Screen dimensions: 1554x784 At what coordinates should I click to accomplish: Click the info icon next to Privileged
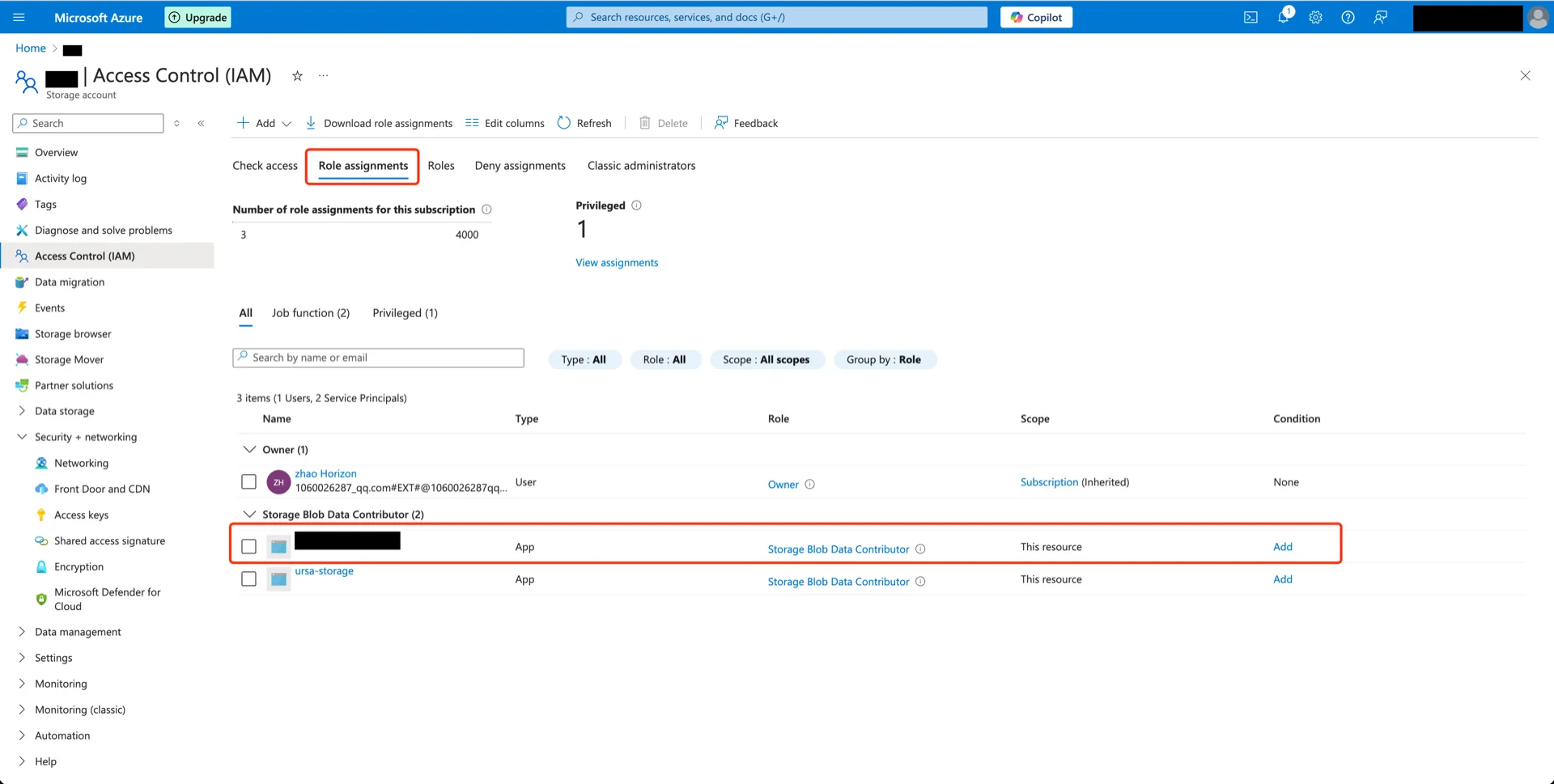636,206
